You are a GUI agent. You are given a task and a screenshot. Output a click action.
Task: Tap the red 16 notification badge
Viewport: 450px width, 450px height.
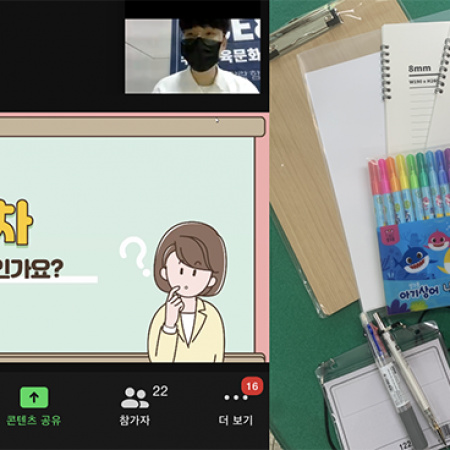[x=252, y=386]
